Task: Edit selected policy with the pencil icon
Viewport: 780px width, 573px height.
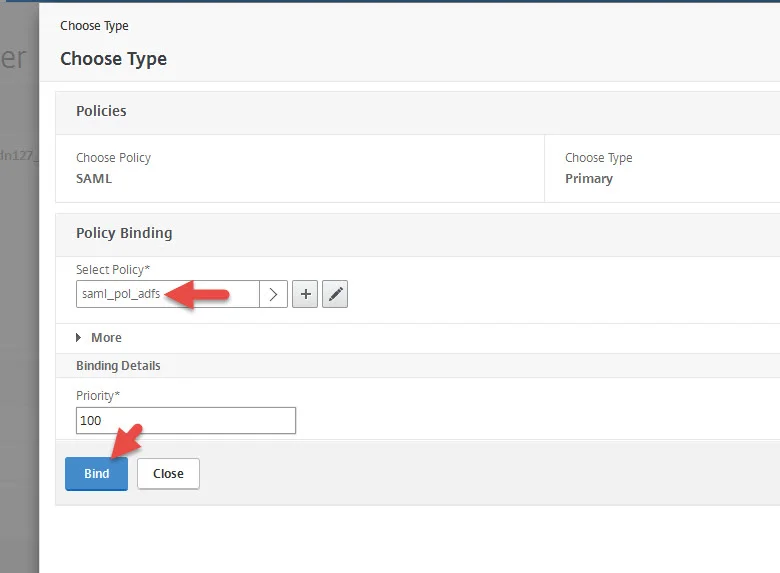Action: coord(335,294)
